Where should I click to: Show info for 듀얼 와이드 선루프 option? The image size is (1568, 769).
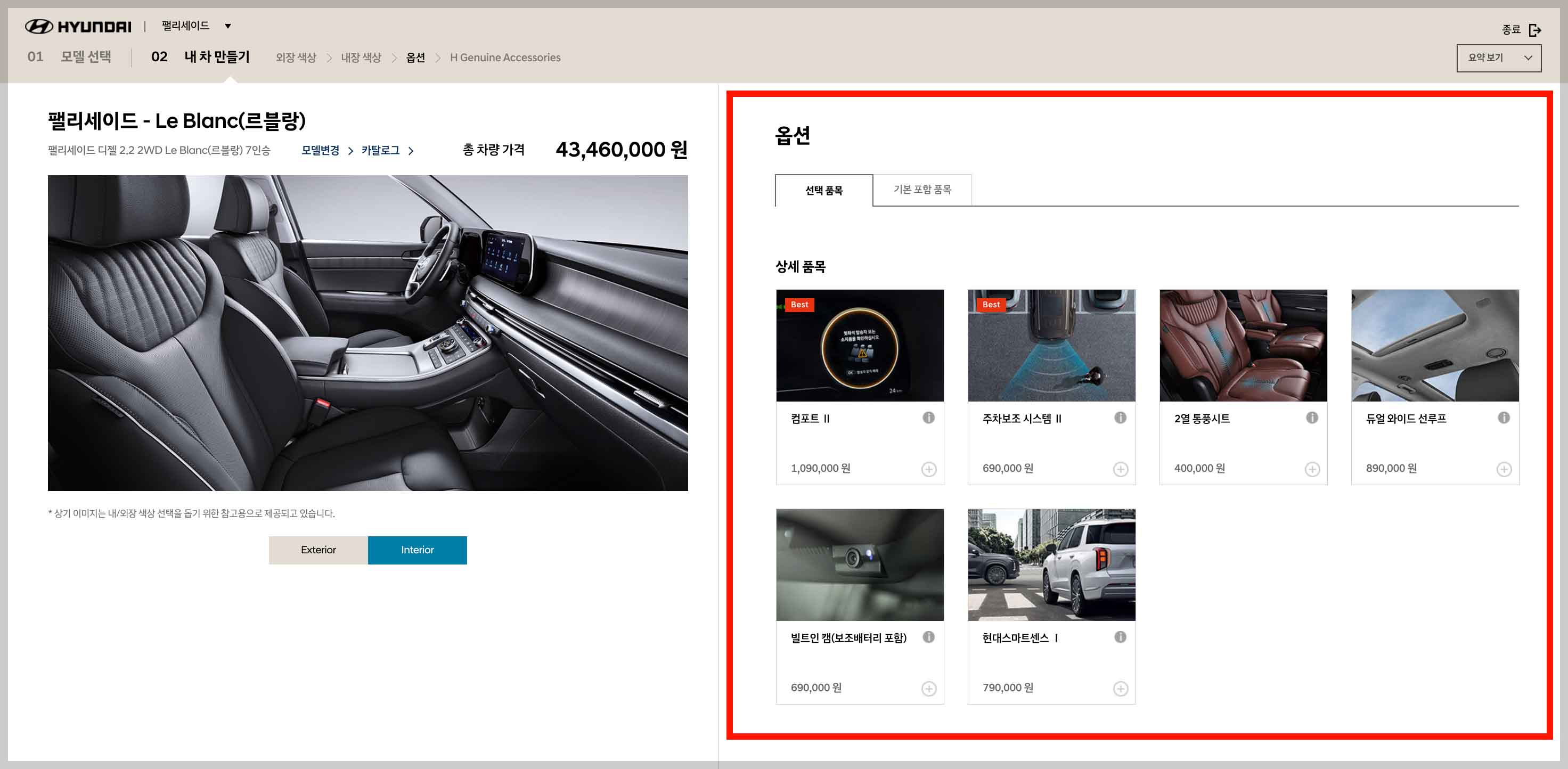click(1504, 418)
